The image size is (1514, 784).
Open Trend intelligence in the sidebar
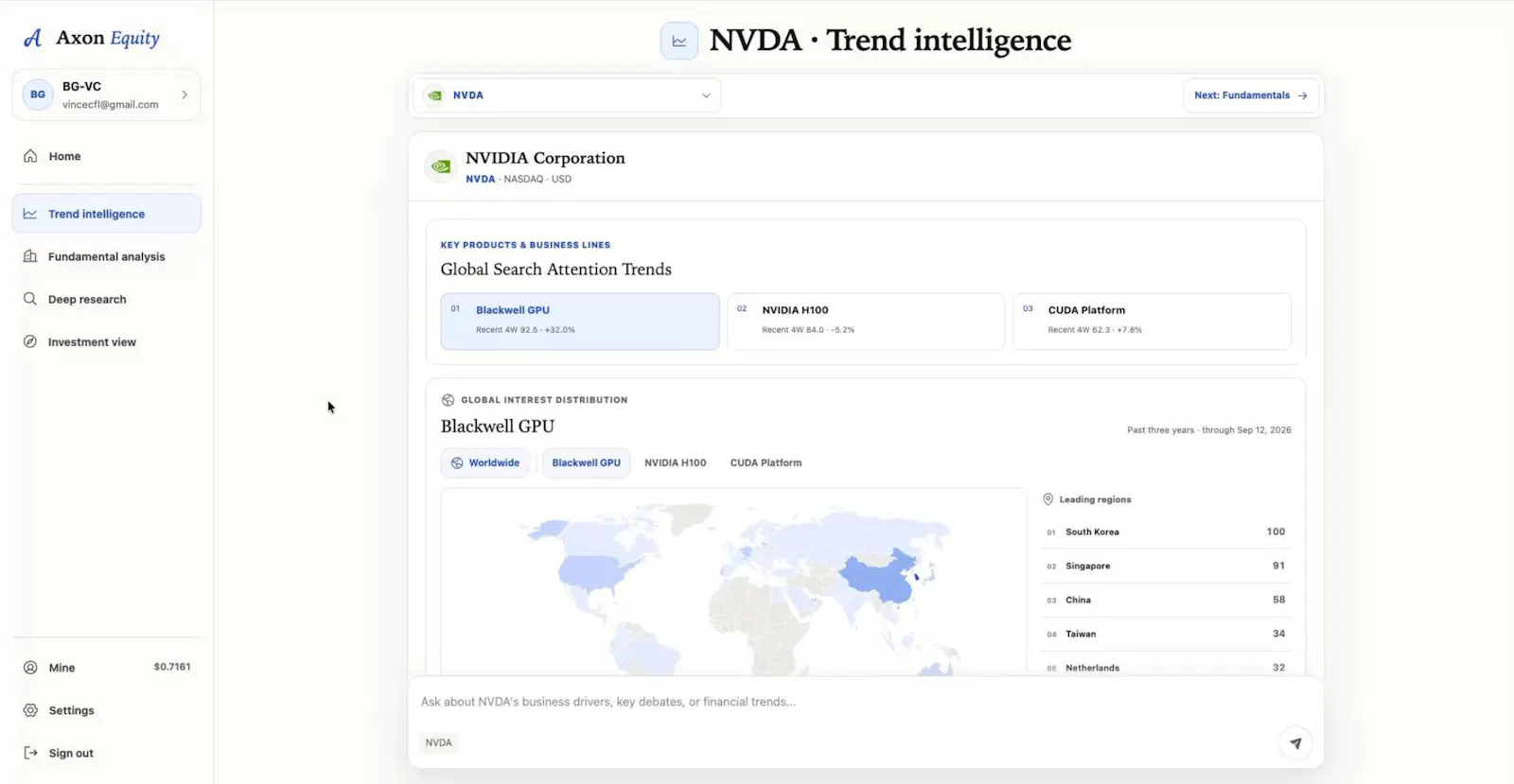[x=106, y=214]
